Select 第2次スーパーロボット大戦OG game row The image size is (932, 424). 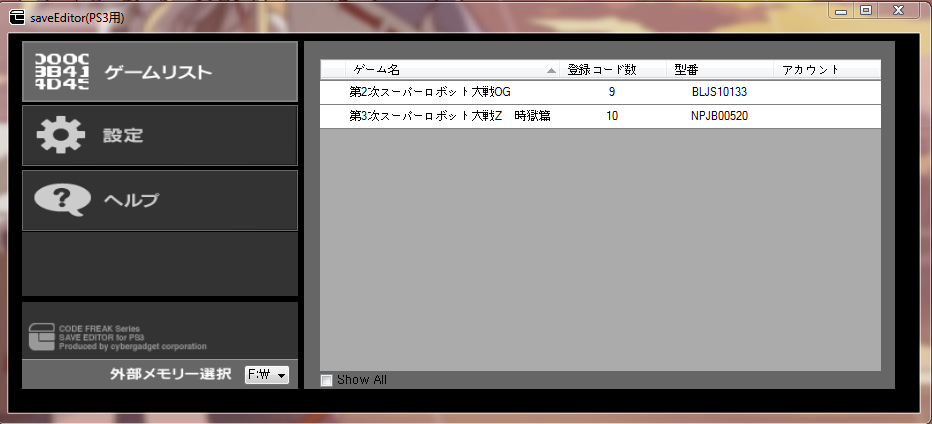pyautogui.click(x=600, y=92)
